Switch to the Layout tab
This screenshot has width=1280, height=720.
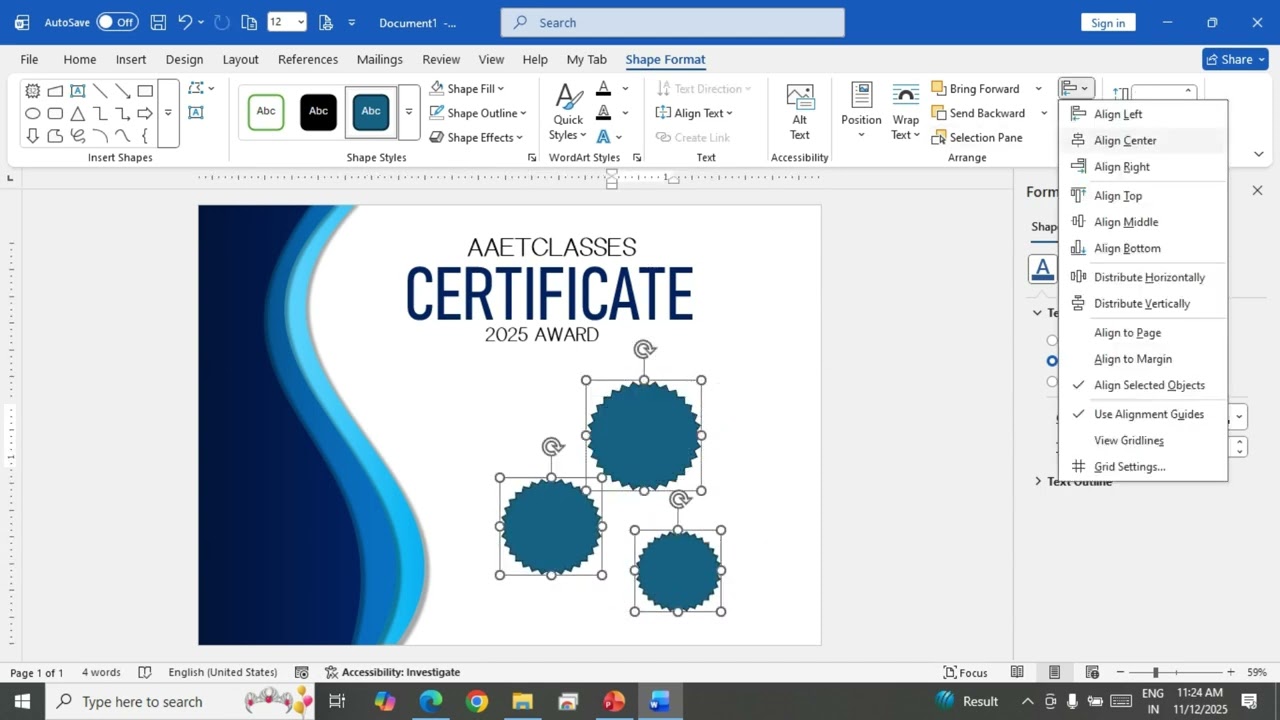(x=240, y=59)
